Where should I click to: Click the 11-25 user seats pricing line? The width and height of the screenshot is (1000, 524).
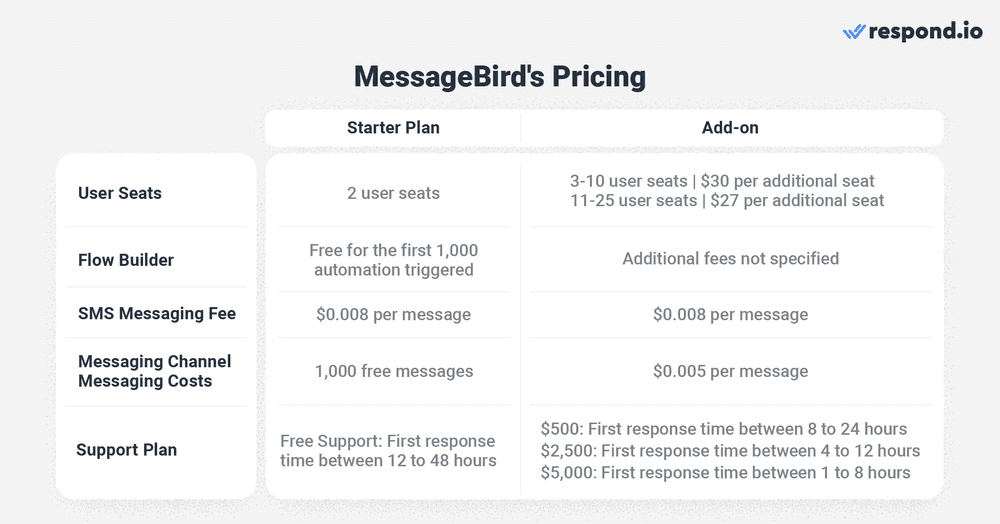(727, 201)
